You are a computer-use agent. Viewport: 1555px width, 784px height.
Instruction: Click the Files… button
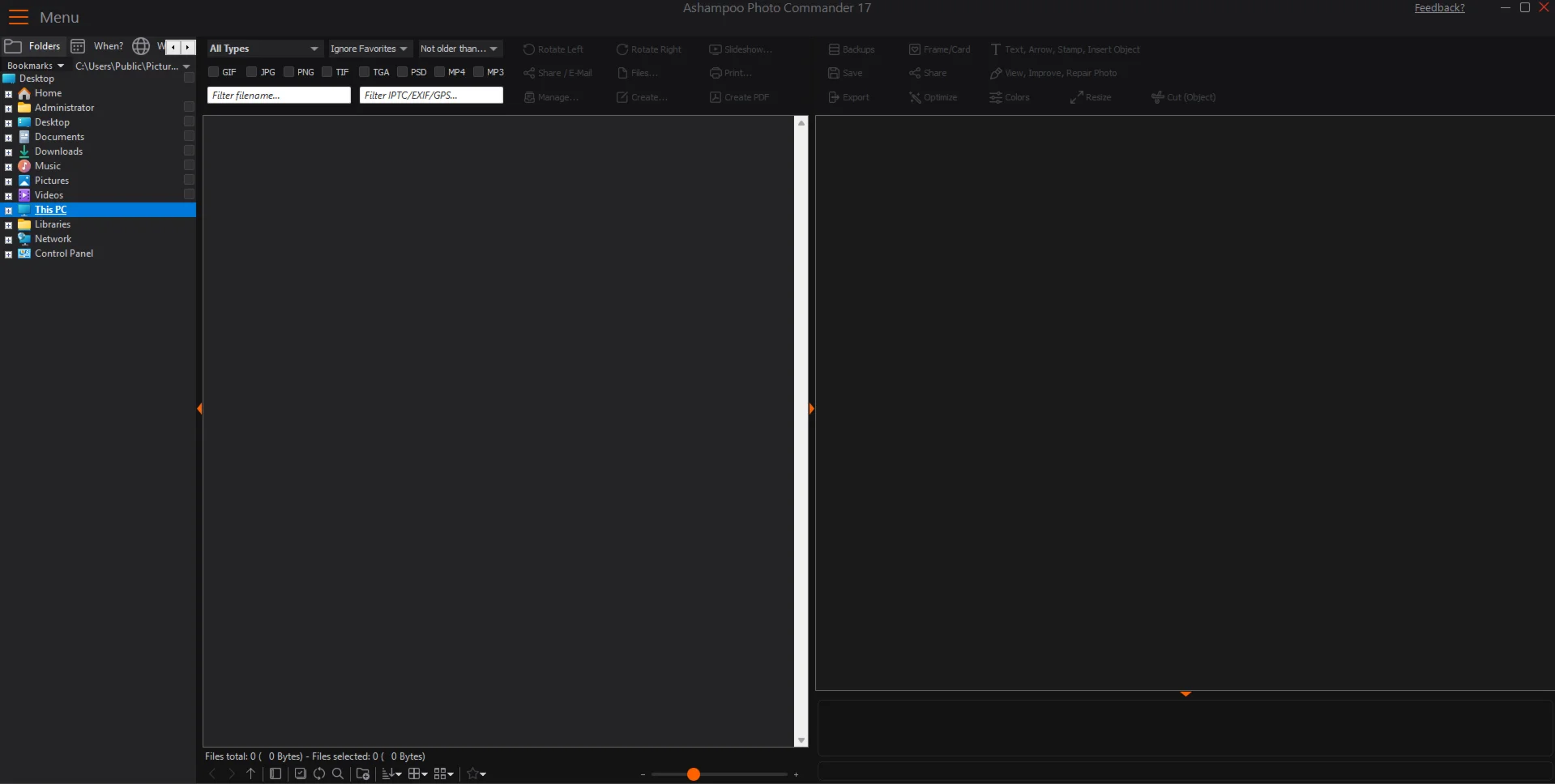click(637, 73)
